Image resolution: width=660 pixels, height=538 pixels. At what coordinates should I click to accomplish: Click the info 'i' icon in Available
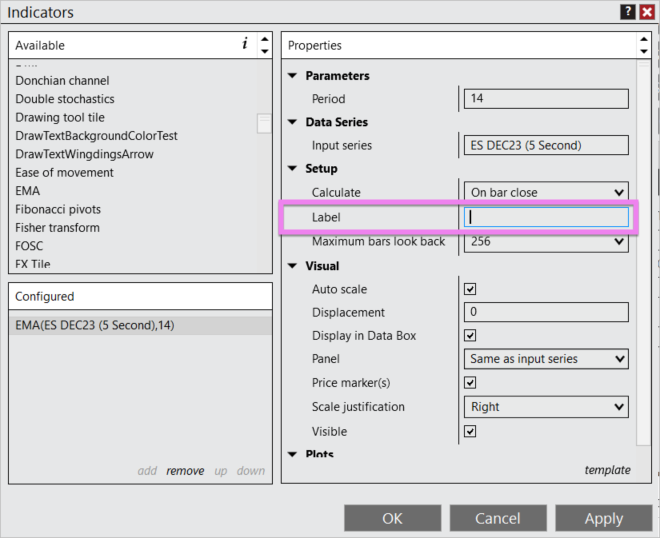[x=245, y=43]
